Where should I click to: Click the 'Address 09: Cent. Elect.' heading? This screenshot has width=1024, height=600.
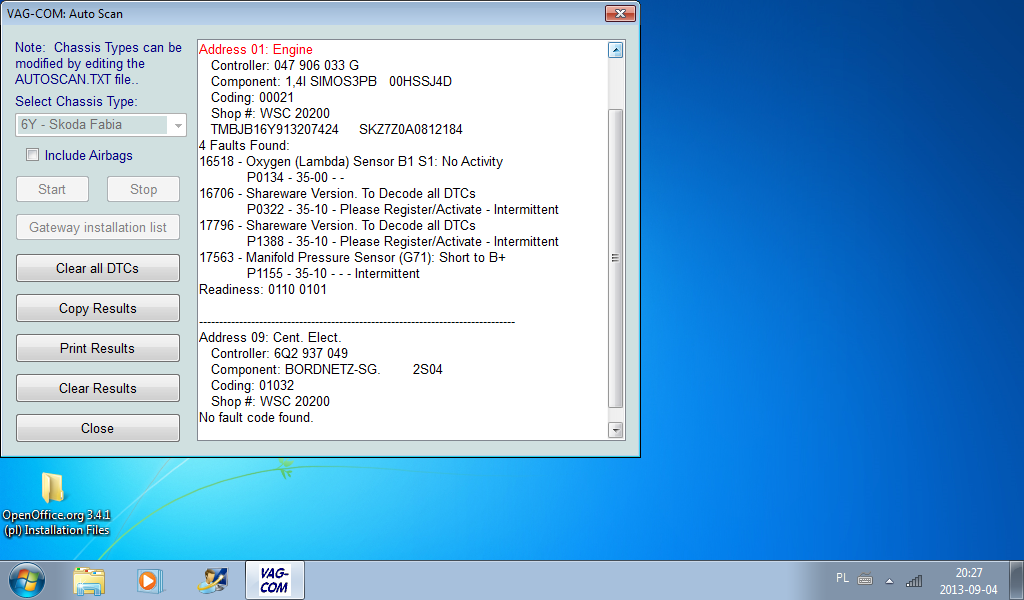click(x=270, y=338)
